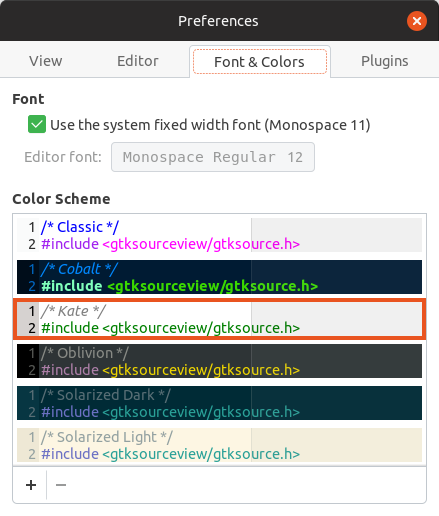Screen dimensions: 439x516
Task: Select the Classic color scheme
Action: click(x=219, y=235)
